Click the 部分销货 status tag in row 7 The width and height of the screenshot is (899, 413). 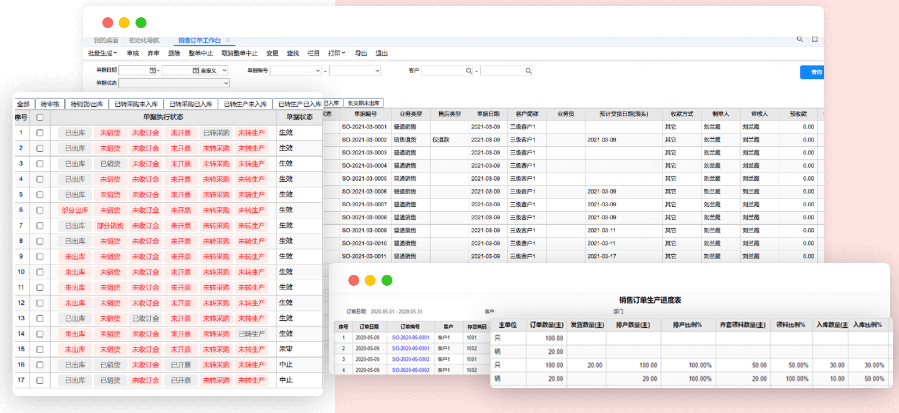pos(111,225)
